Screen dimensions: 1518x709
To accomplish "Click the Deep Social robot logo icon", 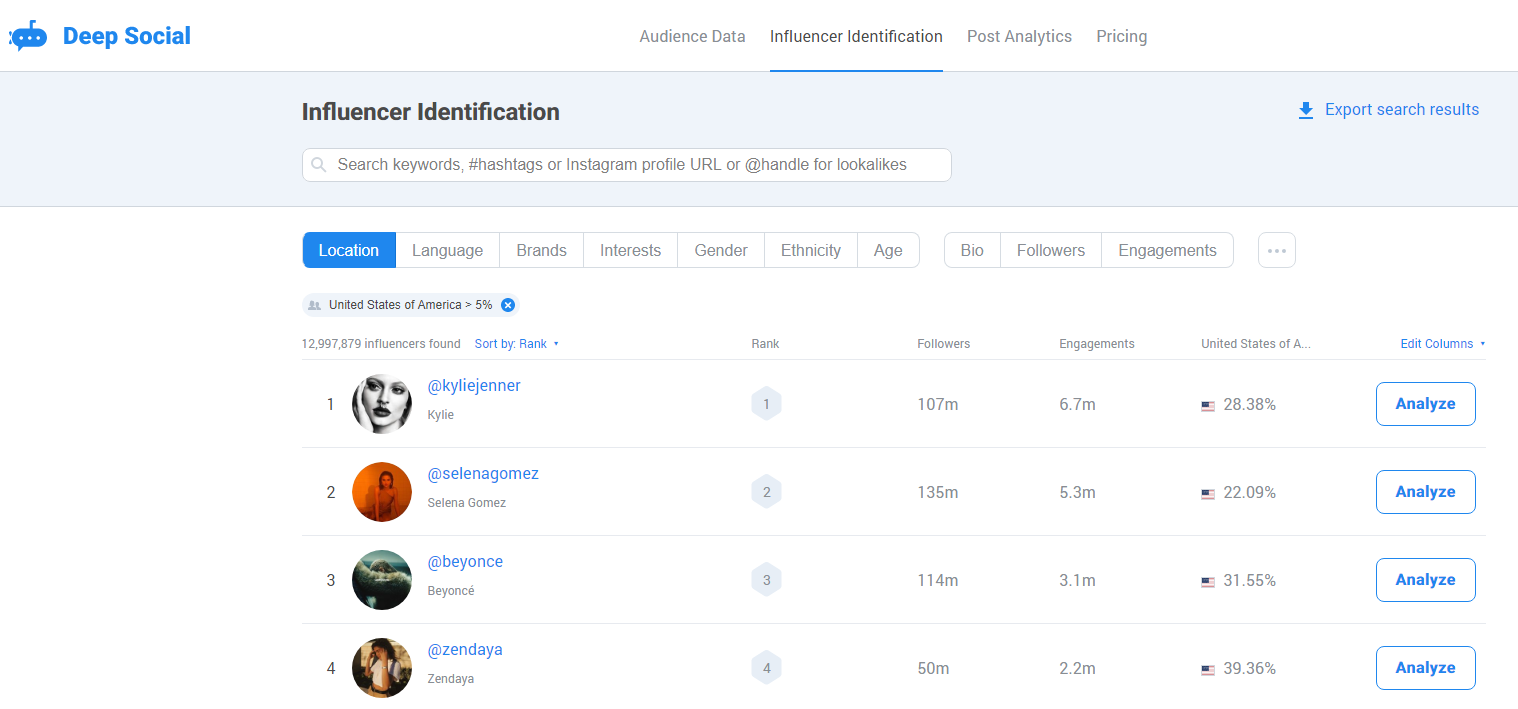I will [x=28, y=36].
